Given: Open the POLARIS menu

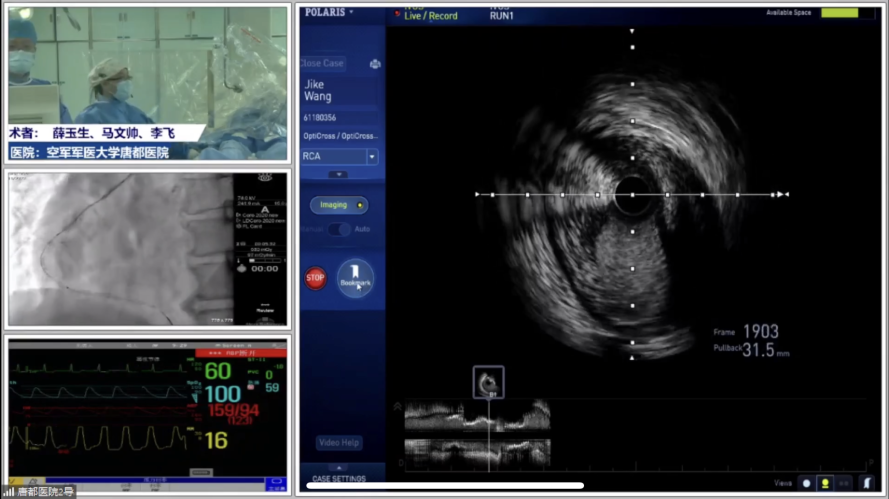Looking at the screenshot, I should (326, 13).
